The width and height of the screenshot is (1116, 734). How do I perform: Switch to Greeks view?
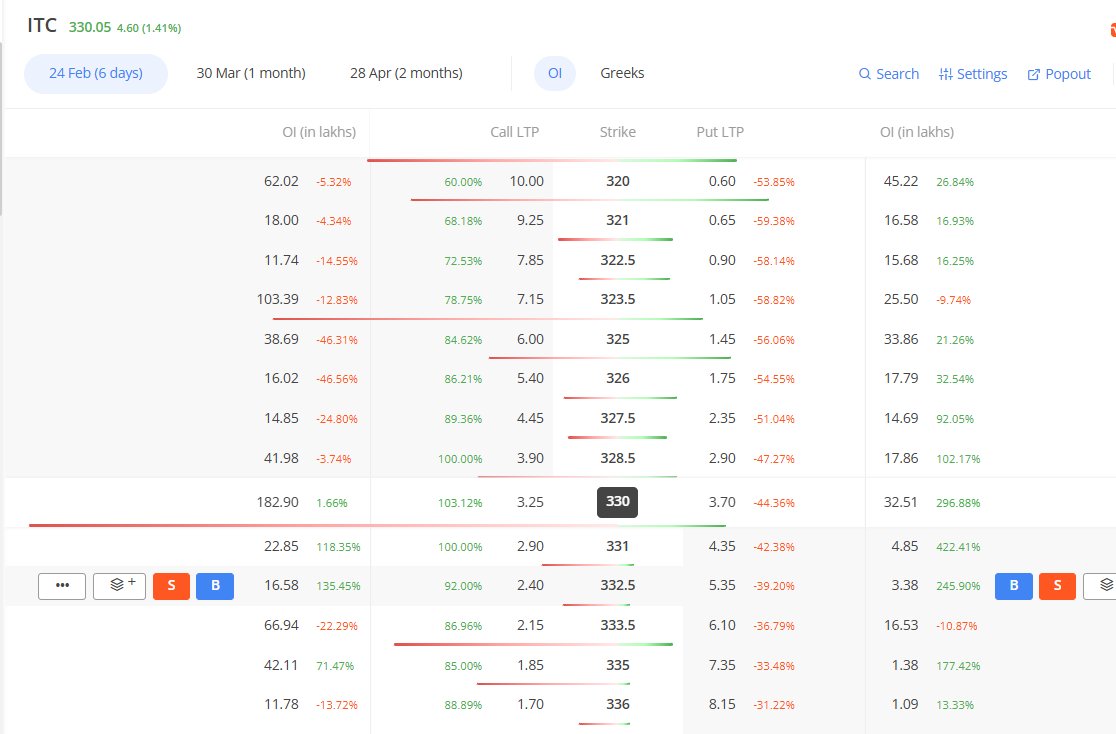pos(622,73)
